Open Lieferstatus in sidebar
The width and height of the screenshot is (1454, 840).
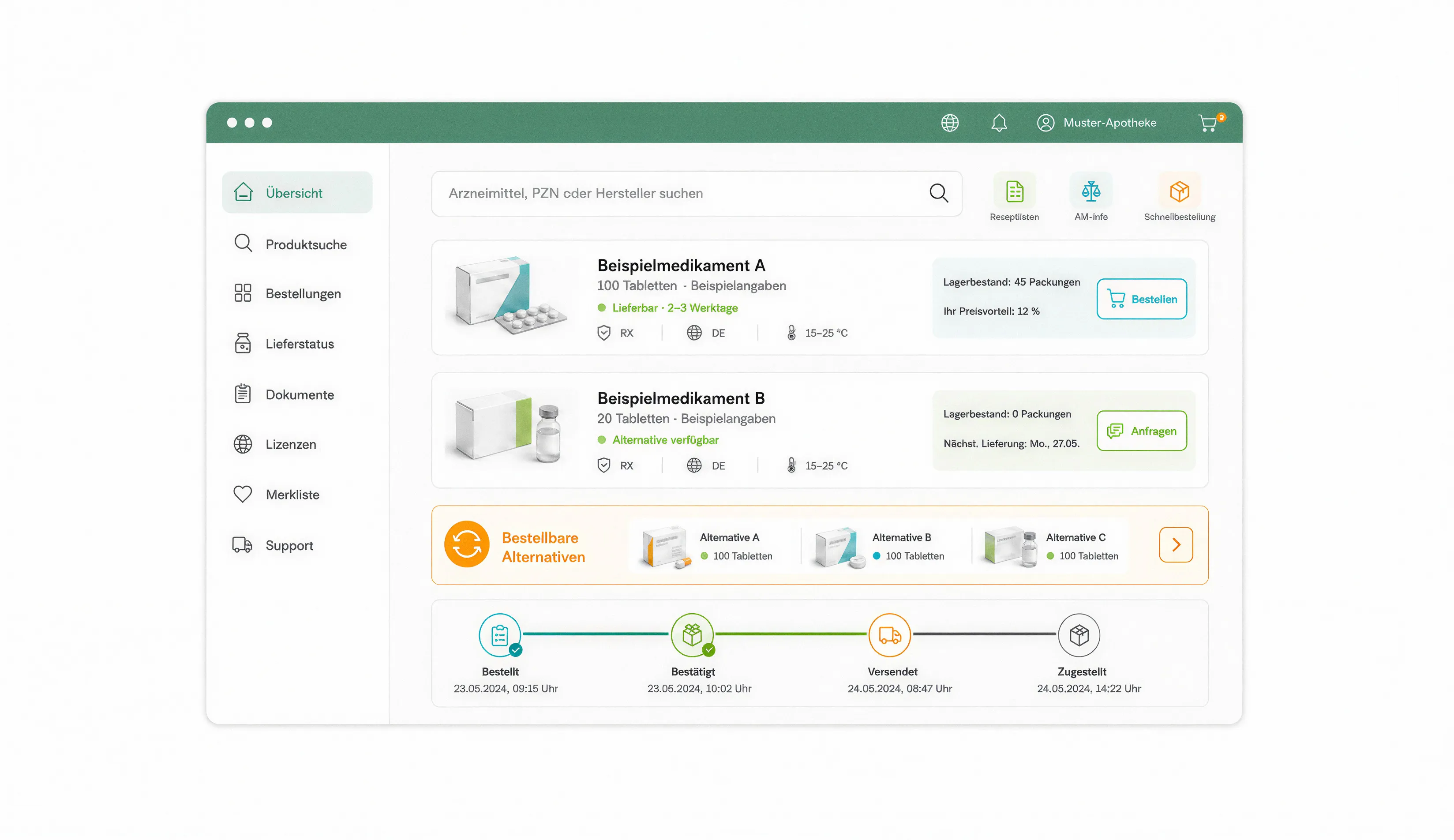[284, 343]
